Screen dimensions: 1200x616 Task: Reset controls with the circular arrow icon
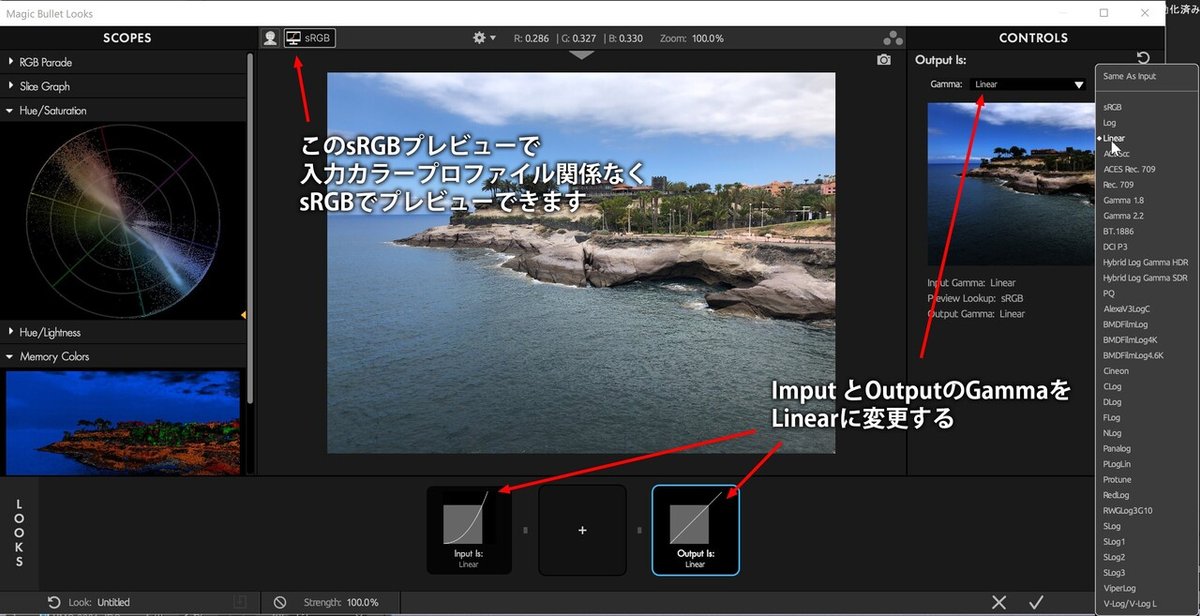[1143, 59]
